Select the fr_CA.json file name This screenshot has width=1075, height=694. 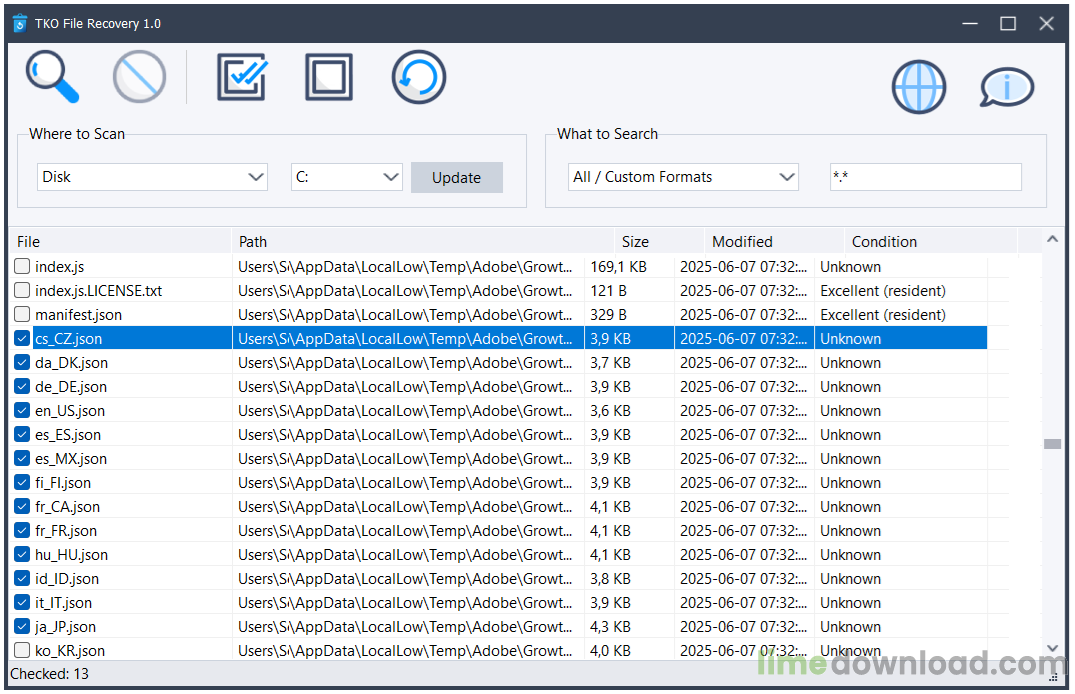pyautogui.click(x=67, y=507)
